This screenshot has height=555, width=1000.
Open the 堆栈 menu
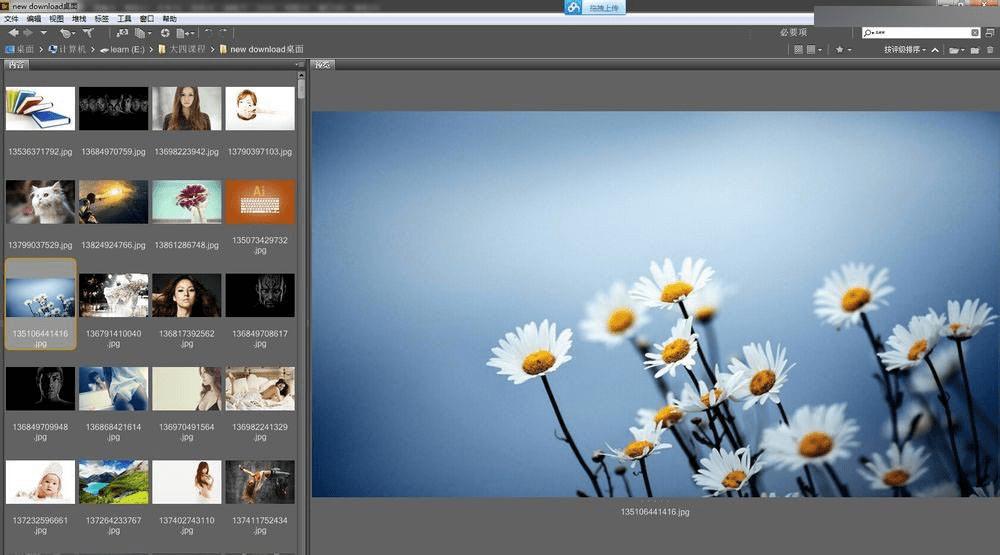click(x=79, y=19)
